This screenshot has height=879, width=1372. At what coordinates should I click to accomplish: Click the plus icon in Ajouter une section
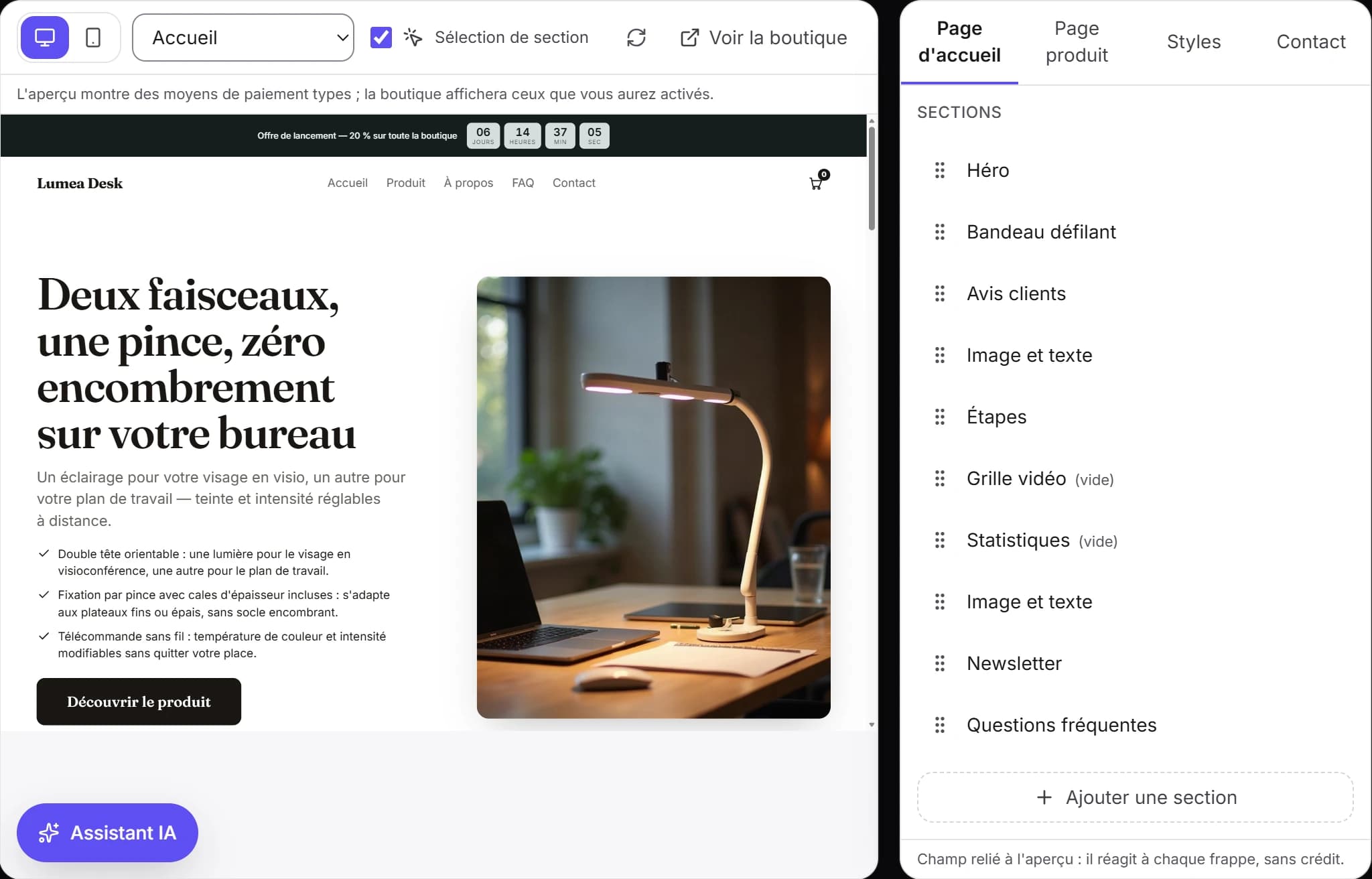pyautogui.click(x=1044, y=797)
